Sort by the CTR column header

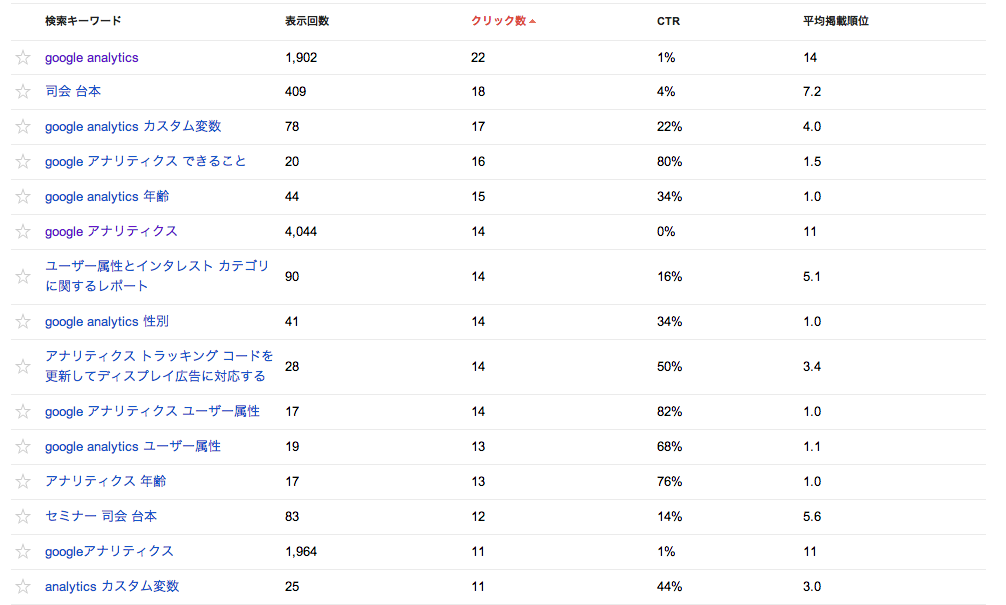[x=669, y=21]
